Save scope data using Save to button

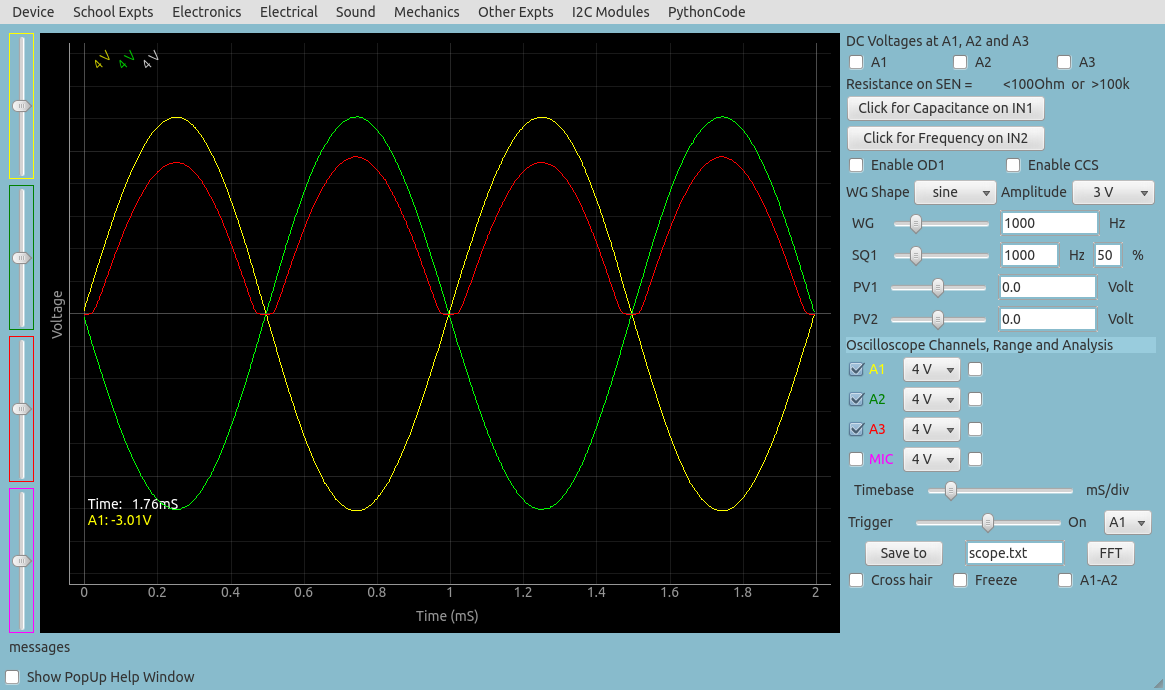point(903,552)
